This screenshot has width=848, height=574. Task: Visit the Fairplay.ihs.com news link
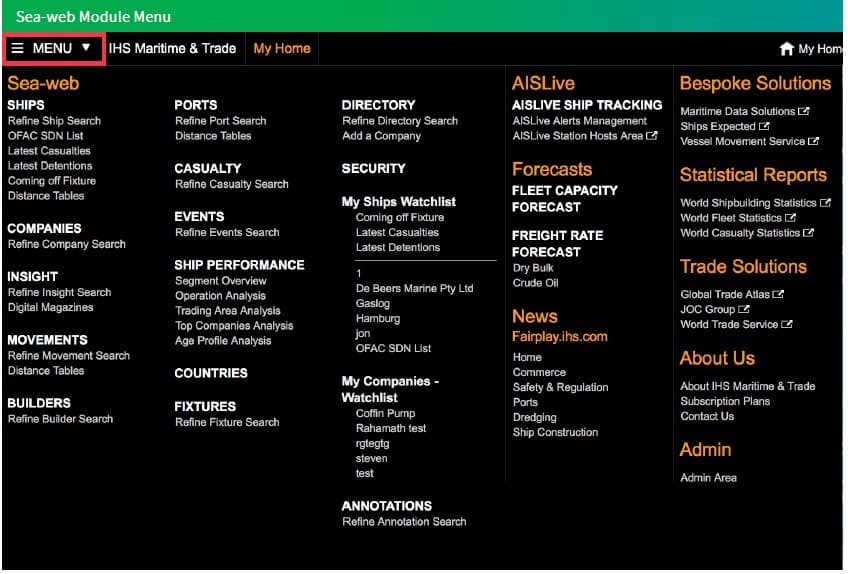[x=559, y=336]
